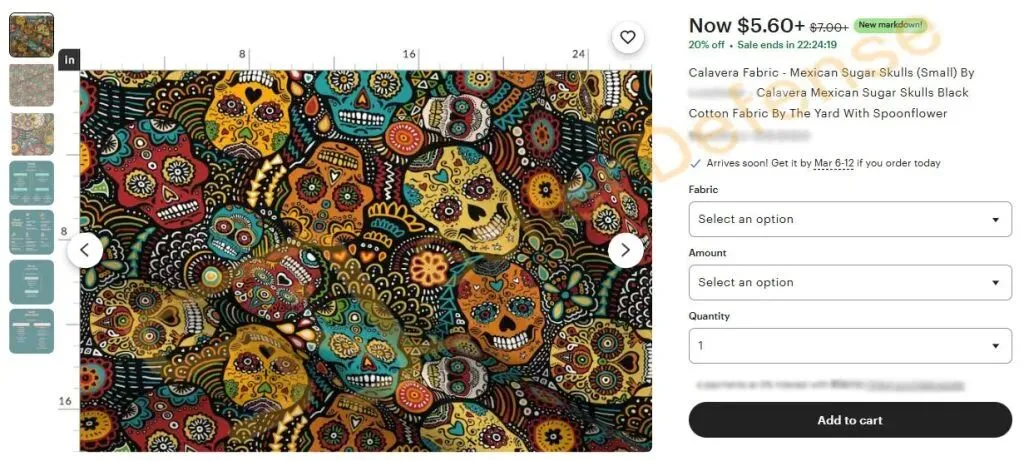The width and height of the screenshot is (1024, 461).
Task: View the sixth thumbnail in the strip
Action: click(31, 282)
